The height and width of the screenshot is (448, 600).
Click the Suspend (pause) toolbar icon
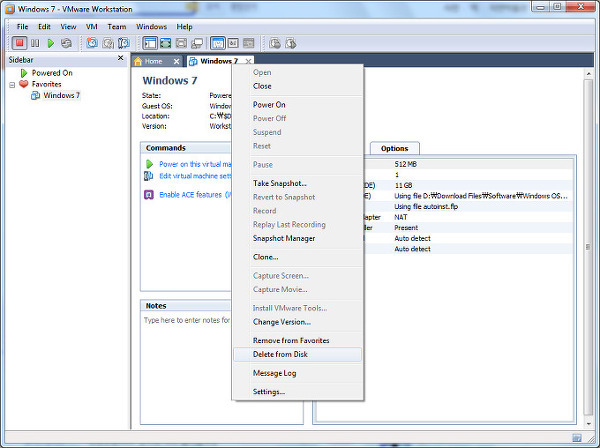coord(35,43)
